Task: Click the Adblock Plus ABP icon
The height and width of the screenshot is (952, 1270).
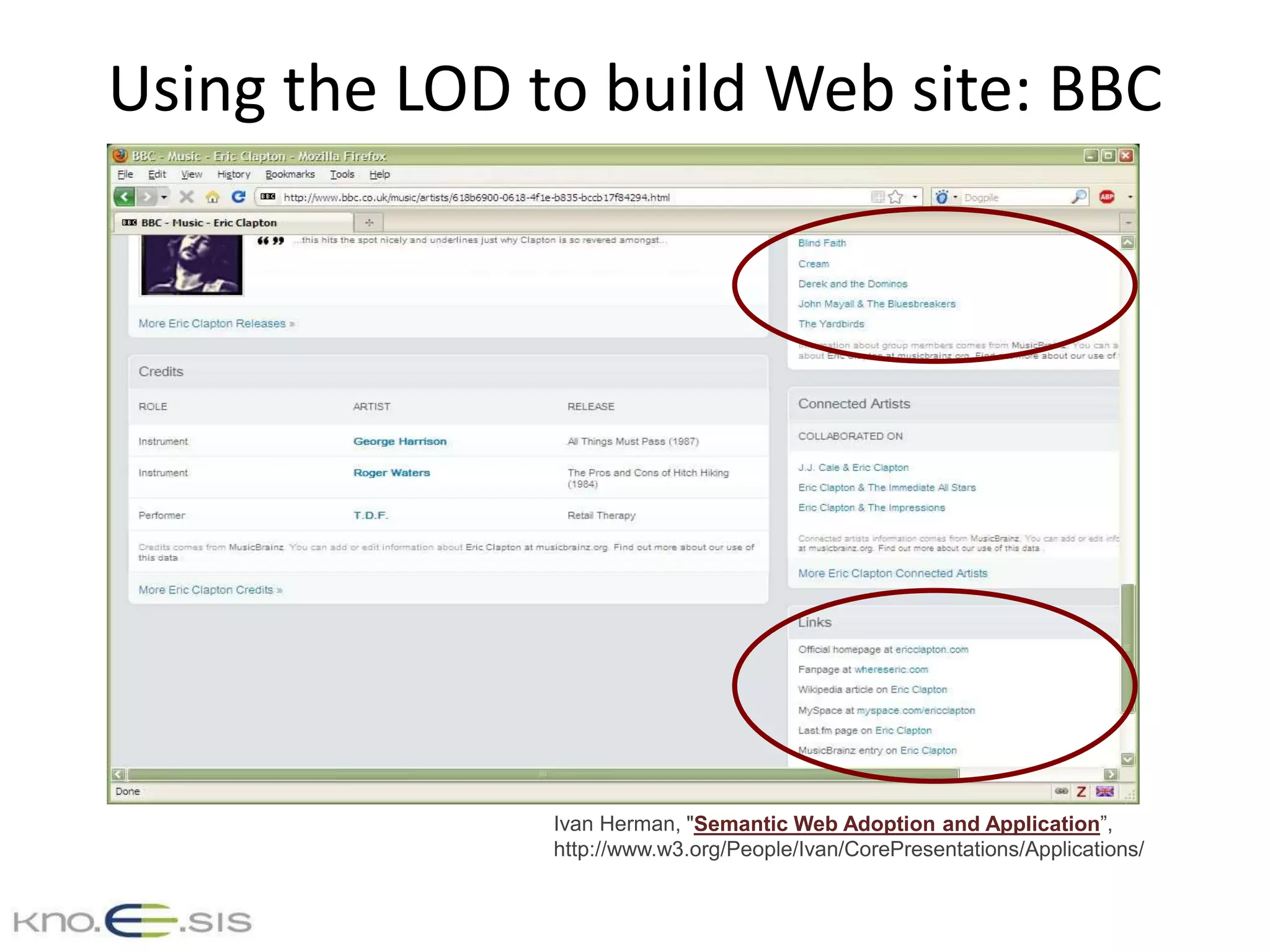Action: [x=1107, y=197]
